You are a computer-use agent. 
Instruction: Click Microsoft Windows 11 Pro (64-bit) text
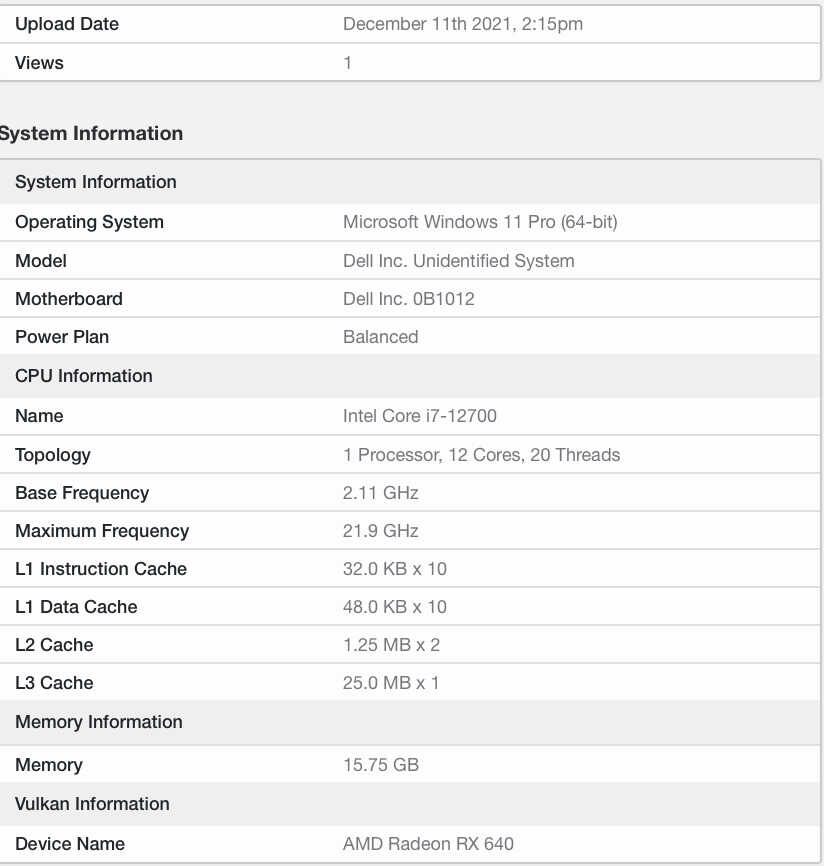(x=480, y=222)
